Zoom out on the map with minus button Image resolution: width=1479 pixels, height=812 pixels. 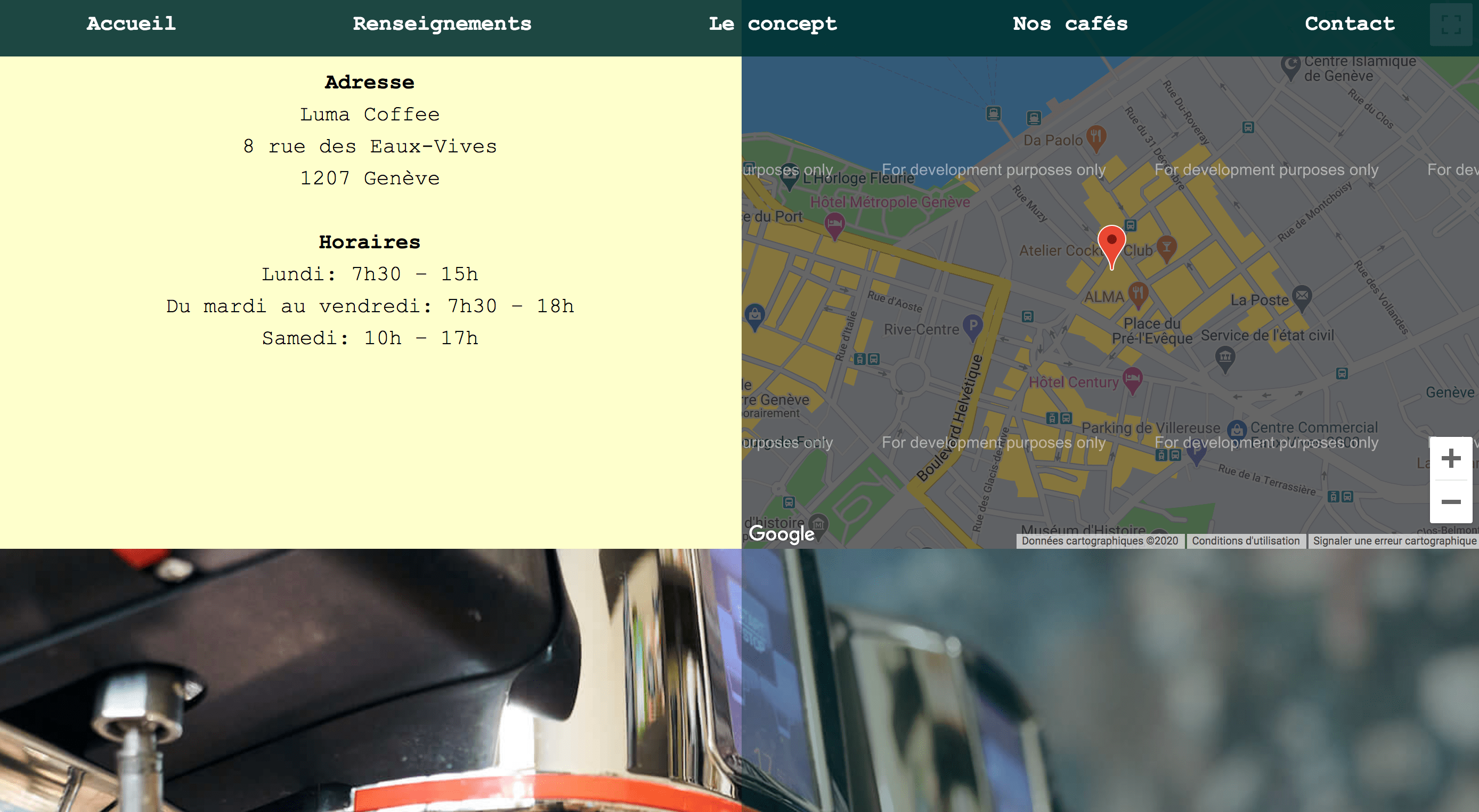(x=1451, y=502)
